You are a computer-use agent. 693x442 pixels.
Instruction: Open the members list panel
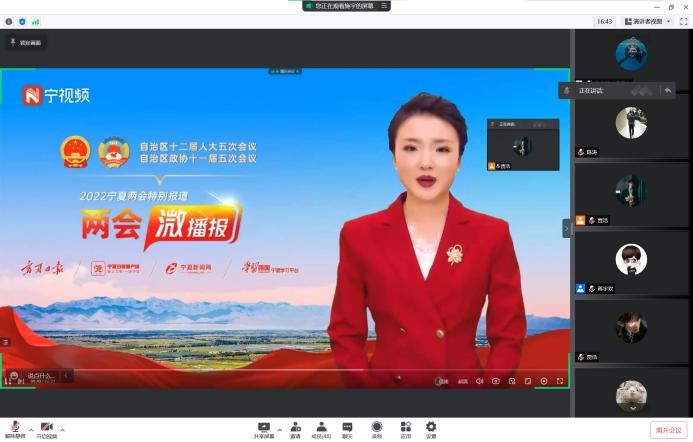pyautogui.click(x=321, y=427)
